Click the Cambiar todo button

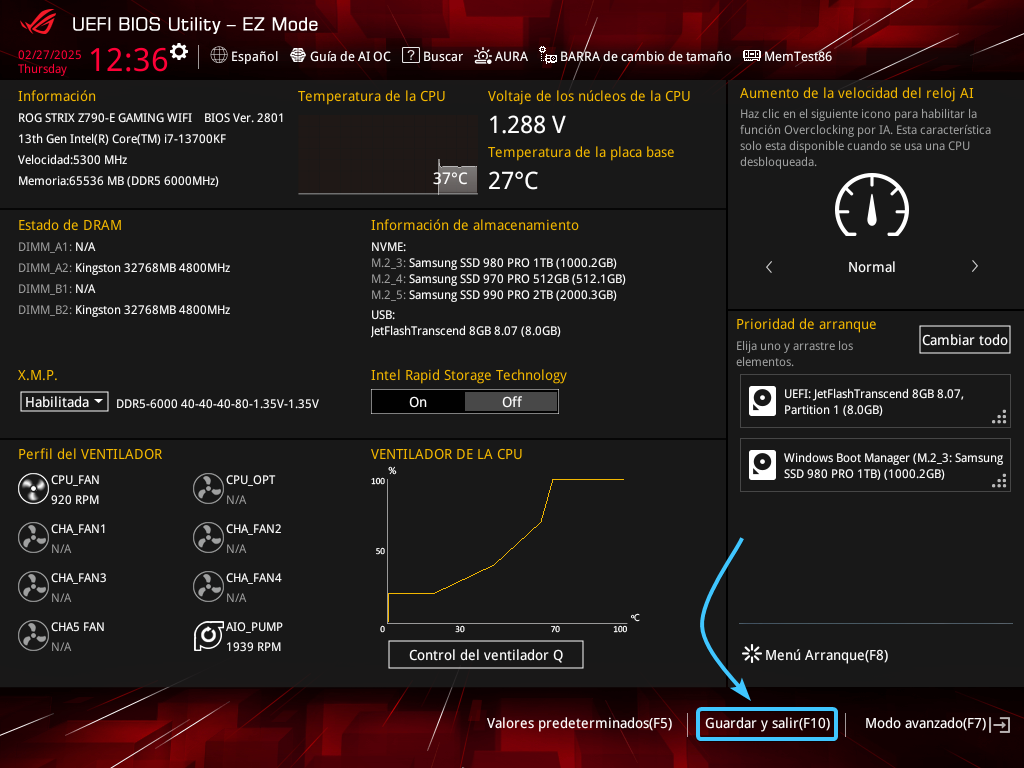tap(965, 340)
